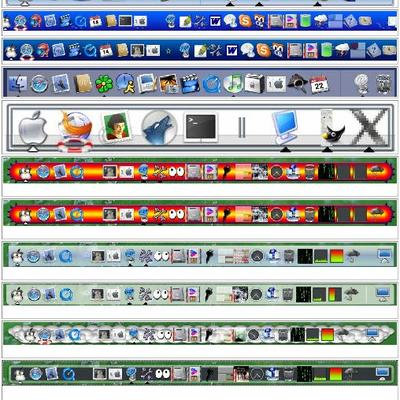
Task: Click power plug icon in light blue dock
Action: (209, 257)
